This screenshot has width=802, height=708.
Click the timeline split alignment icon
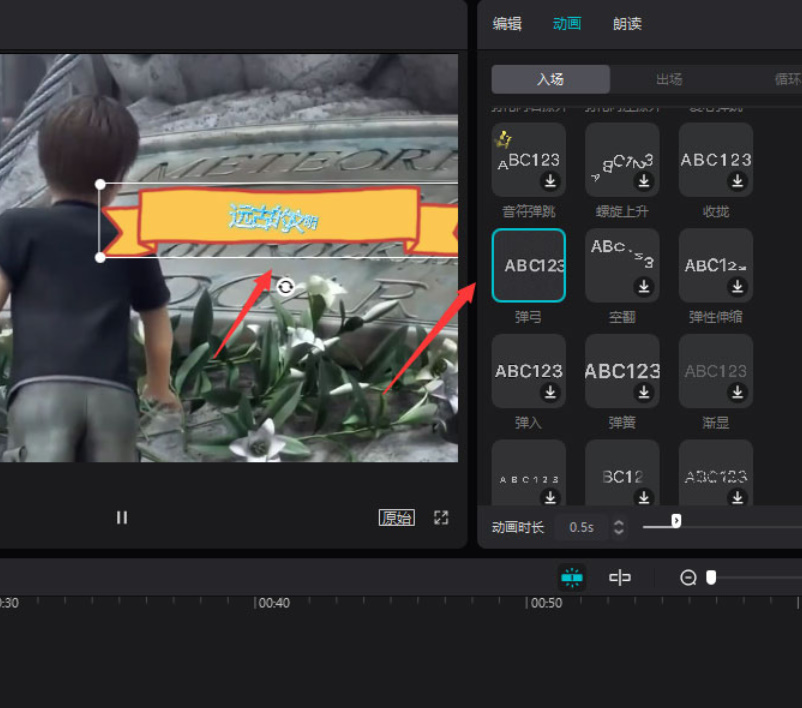click(620, 577)
